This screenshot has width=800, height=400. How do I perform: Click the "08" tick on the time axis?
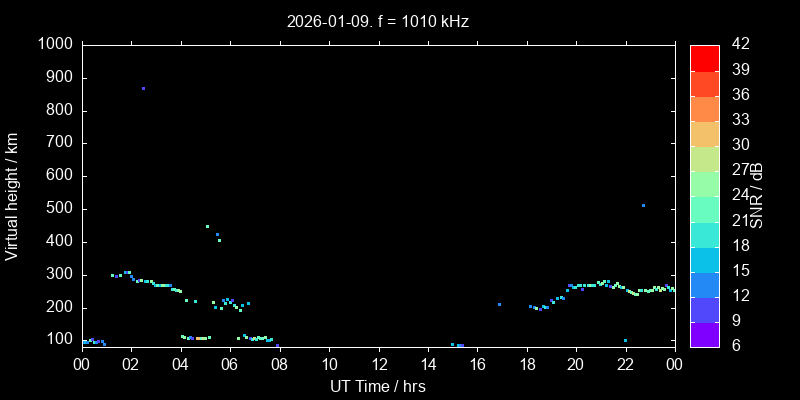point(280,365)
